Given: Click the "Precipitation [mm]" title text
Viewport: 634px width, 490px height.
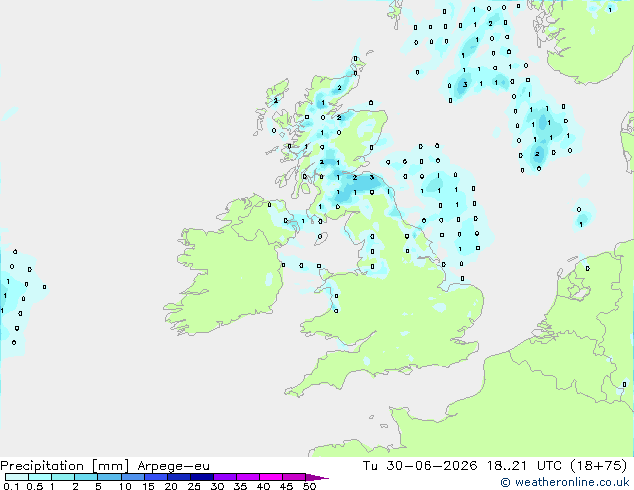Looking at the screenshot, I should (x=65, y=466).
